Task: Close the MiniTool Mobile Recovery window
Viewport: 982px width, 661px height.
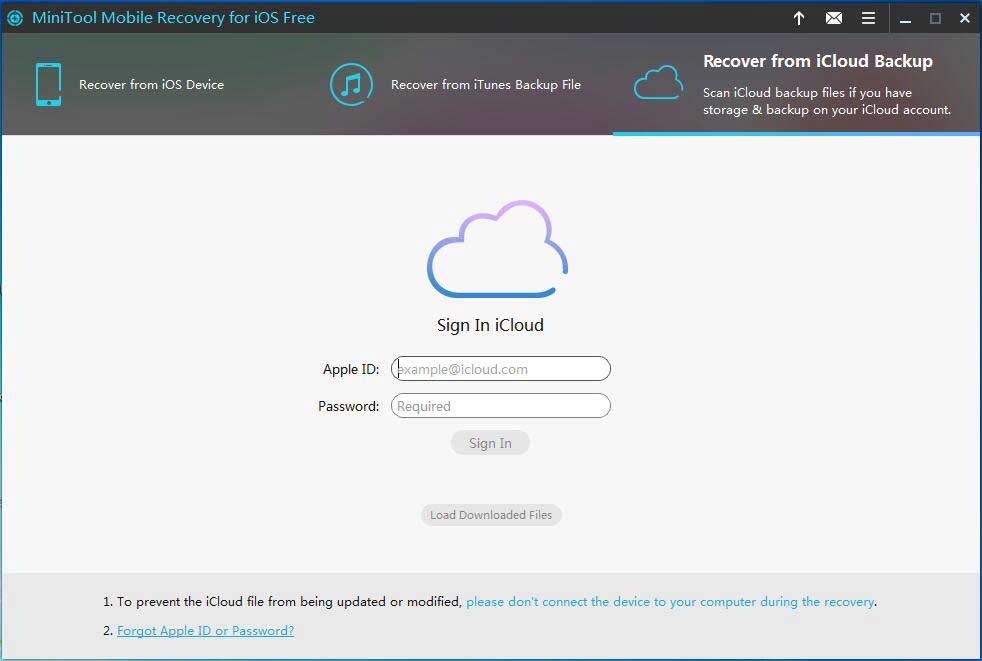Action: point(964,18)
